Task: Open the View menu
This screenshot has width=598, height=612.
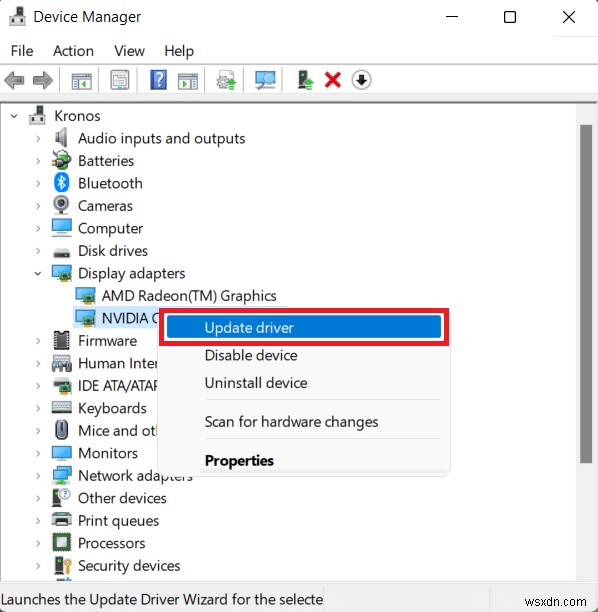Action: pos(129,51)
